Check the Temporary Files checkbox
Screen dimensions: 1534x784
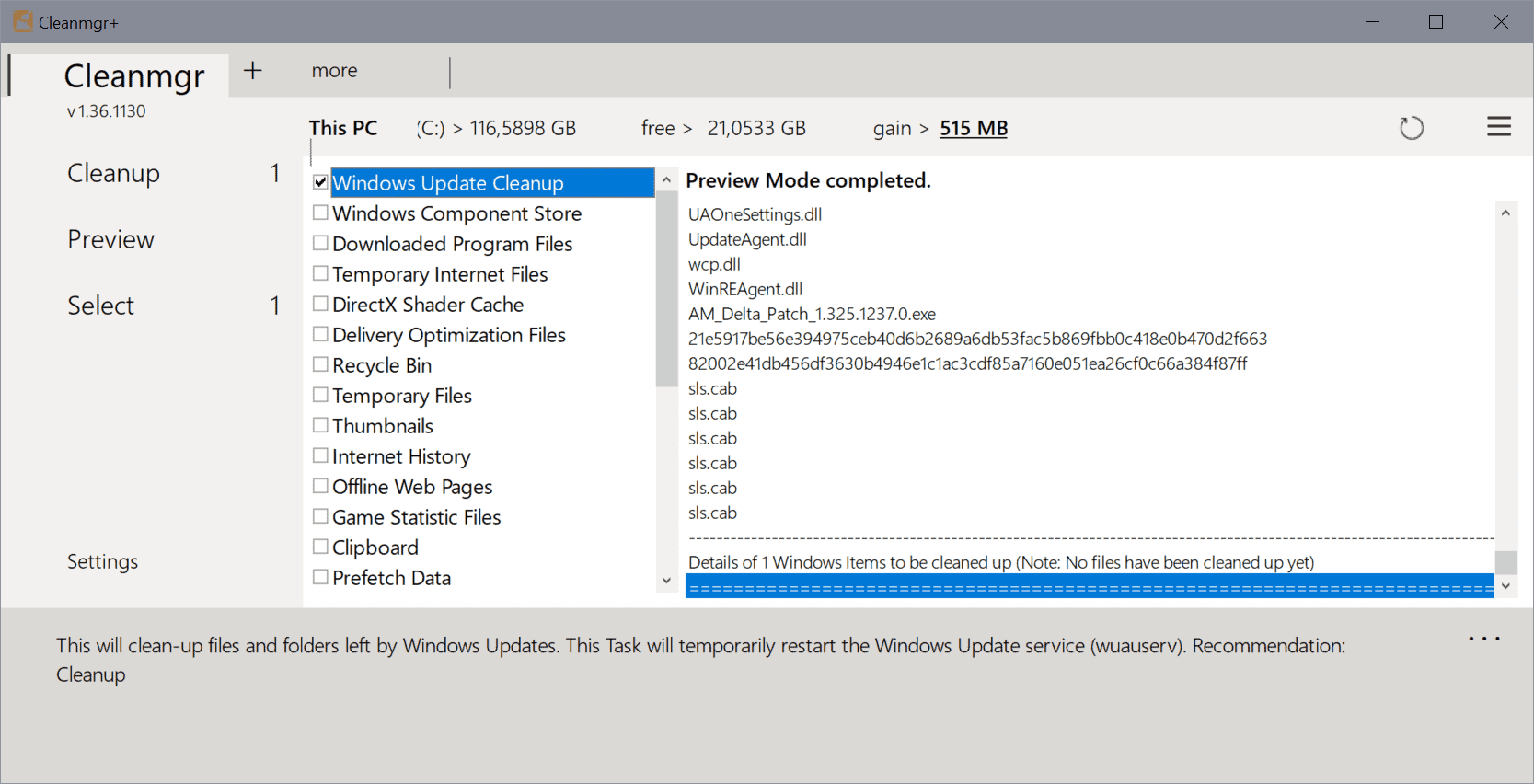point(320,395)
